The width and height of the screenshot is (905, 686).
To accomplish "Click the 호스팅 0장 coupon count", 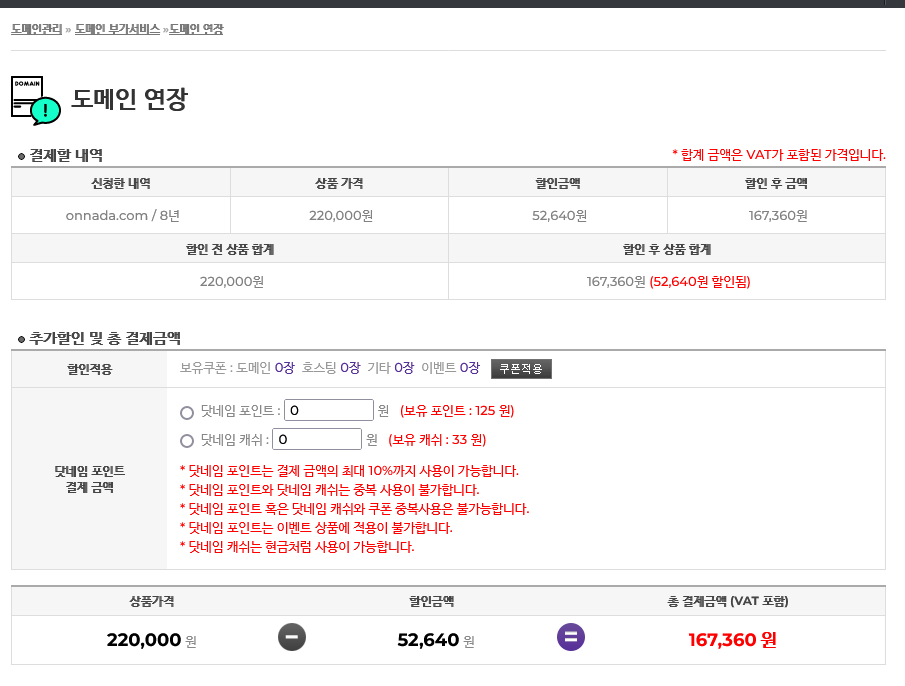I will click(331, 368).
